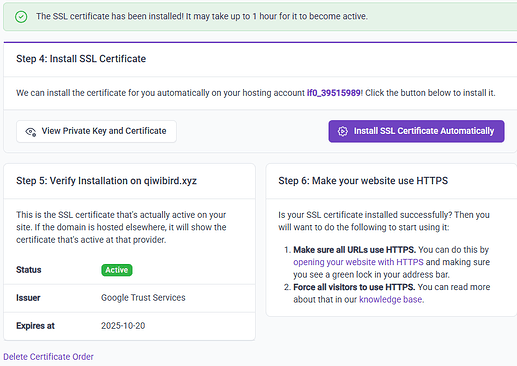Open View Private Key and Certificate

[x=96, y=131]
